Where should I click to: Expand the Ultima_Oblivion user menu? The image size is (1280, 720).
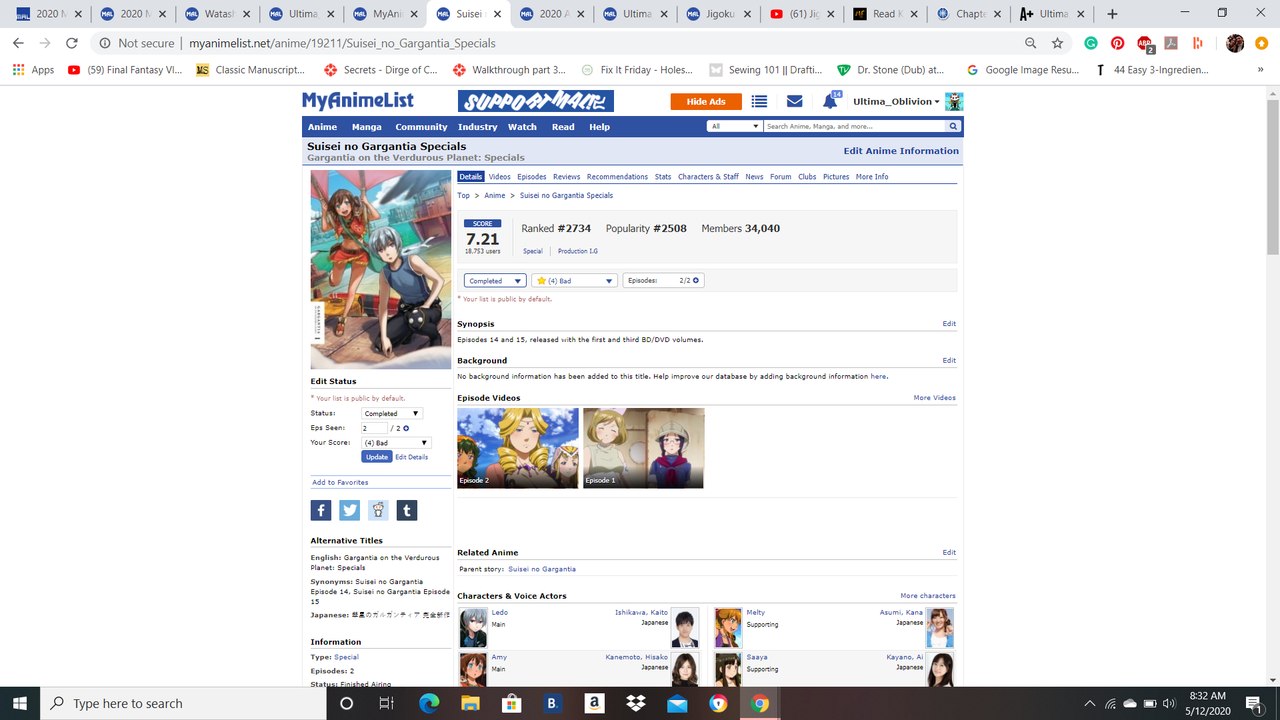coord(896,102)
